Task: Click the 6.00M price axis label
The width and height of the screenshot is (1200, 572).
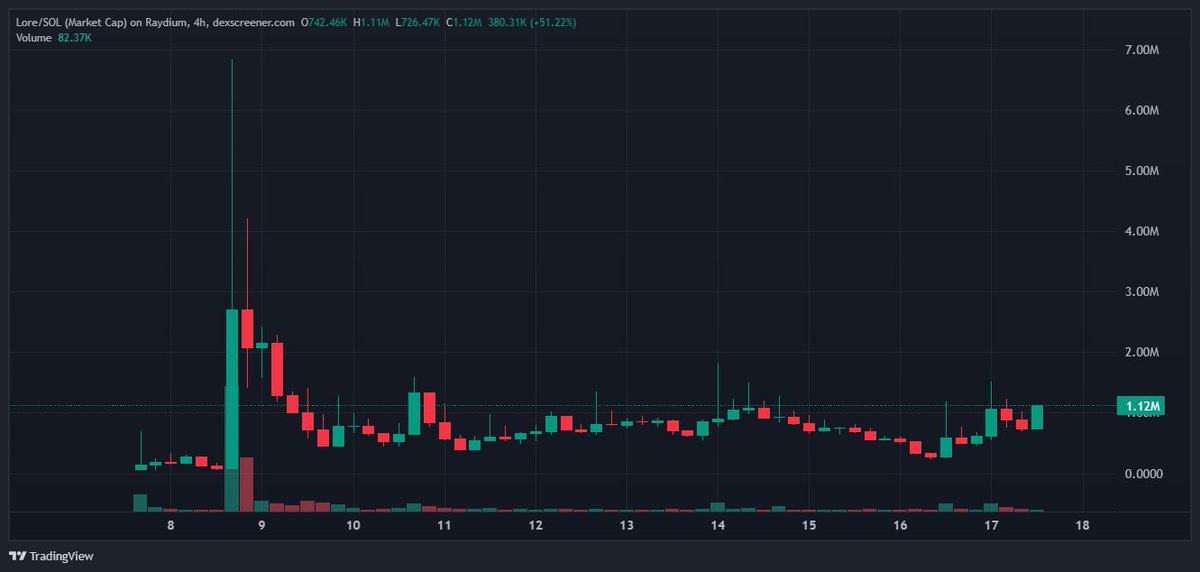Action: click(x=1141, y=111)
